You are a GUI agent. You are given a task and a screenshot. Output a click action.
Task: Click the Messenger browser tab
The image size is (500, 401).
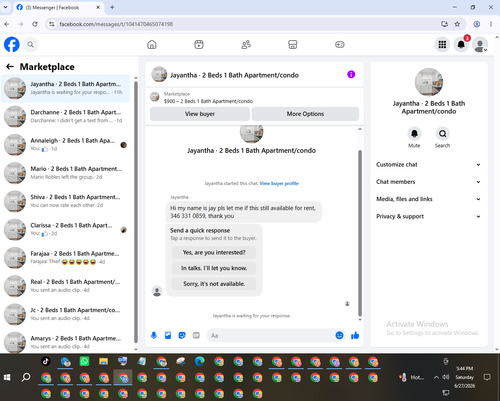click(59, 7)
